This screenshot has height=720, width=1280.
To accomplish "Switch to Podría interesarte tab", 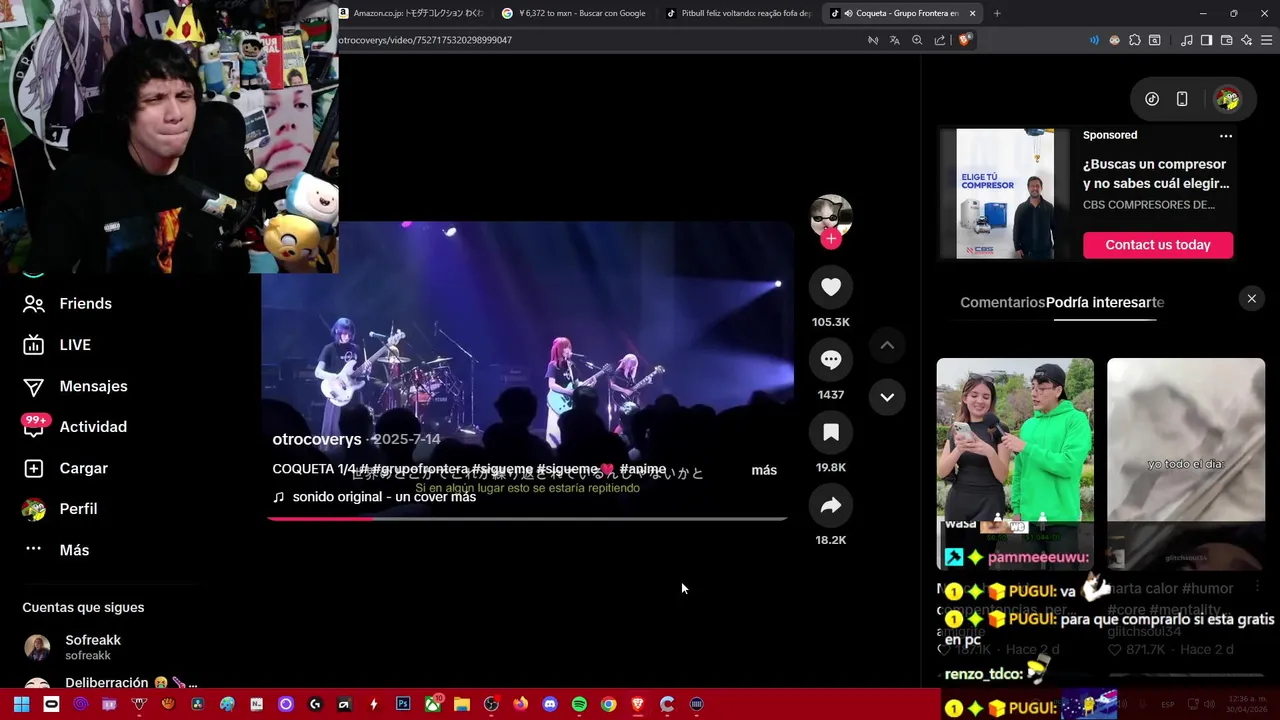I will (x=1105, y=302).
